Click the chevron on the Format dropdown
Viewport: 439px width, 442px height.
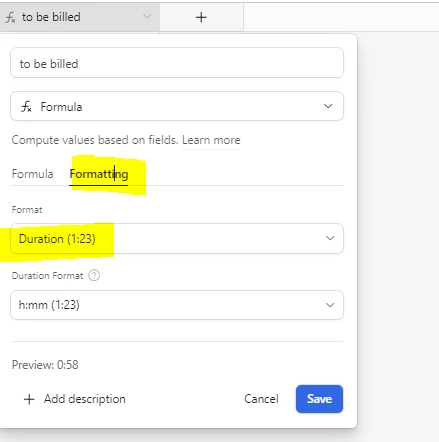point(330,238)
